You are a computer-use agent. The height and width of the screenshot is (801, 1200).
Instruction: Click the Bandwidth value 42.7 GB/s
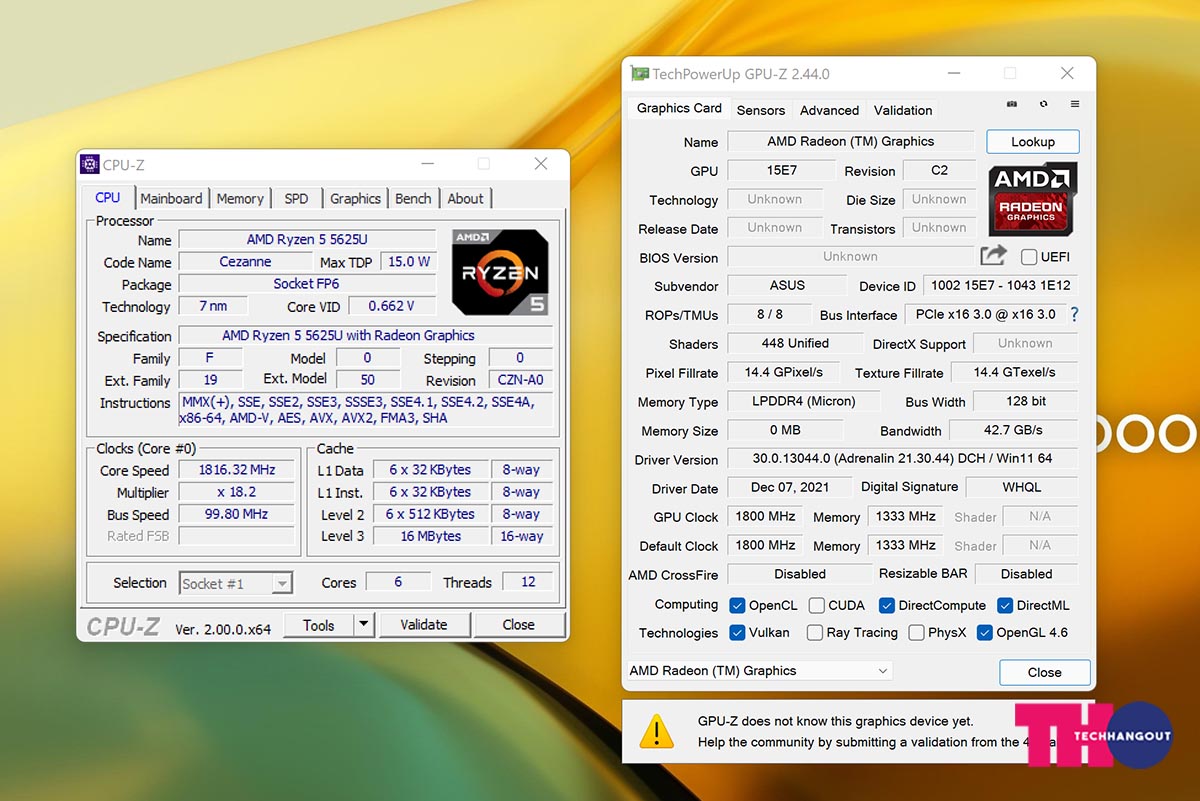pyautogui.click(x=1013, y=430)
